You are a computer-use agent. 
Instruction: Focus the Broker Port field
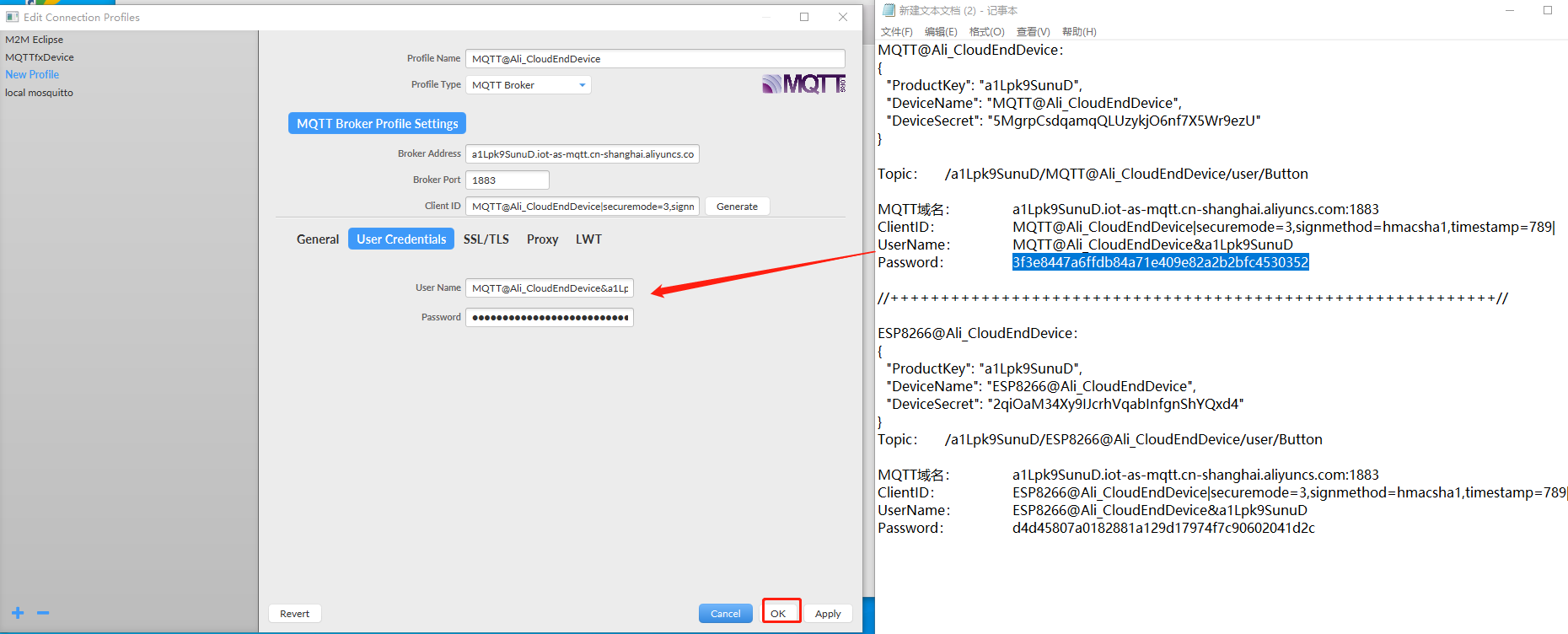[x=507, y=180]
